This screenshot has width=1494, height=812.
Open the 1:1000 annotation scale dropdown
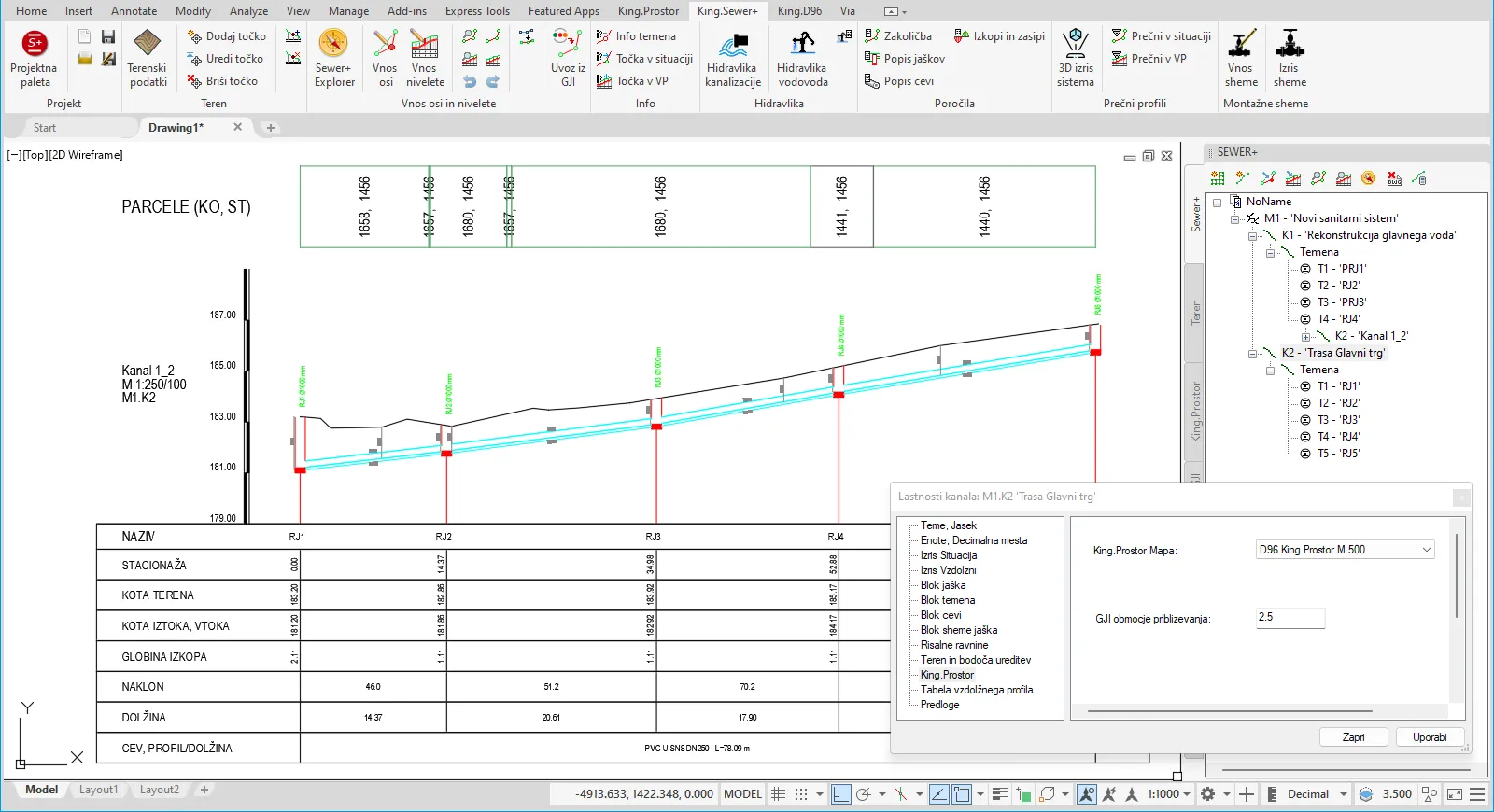(x=1168, y=794)
